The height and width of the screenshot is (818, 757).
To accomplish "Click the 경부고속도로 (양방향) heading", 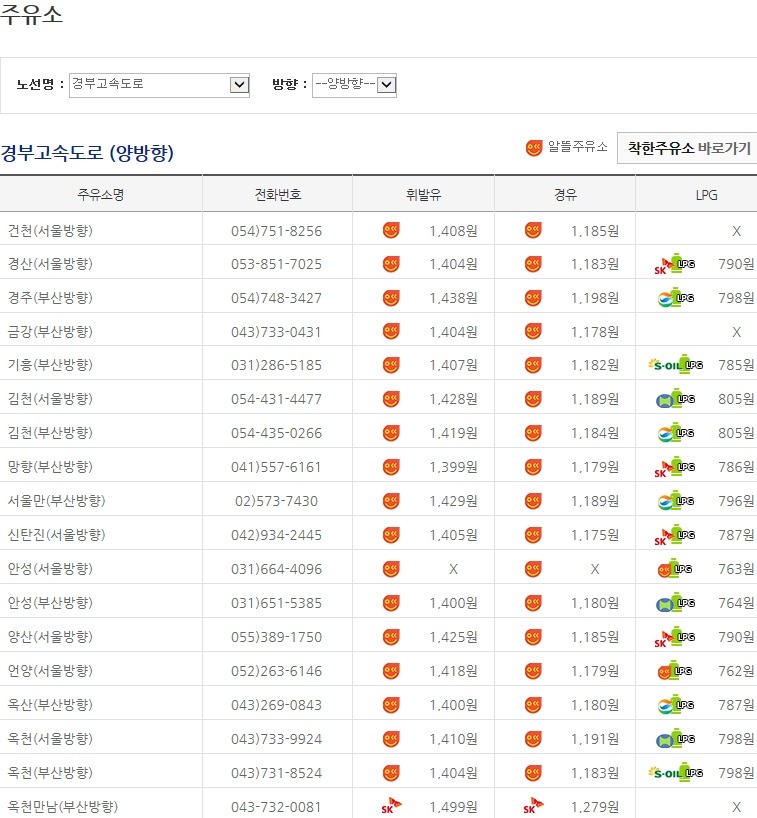I will (x=87, y=153).
